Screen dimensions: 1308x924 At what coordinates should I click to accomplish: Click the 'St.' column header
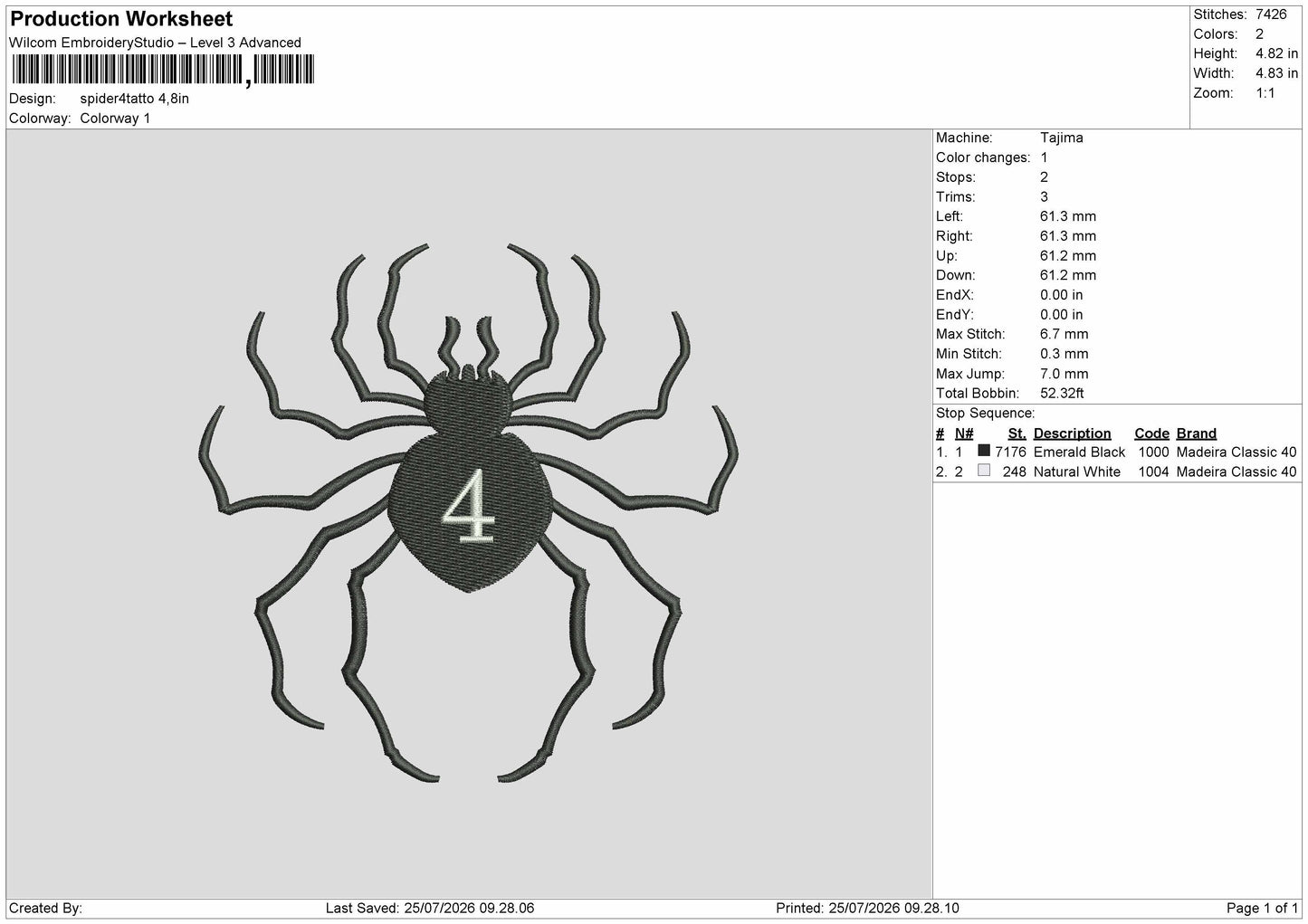click(1017, 433)
